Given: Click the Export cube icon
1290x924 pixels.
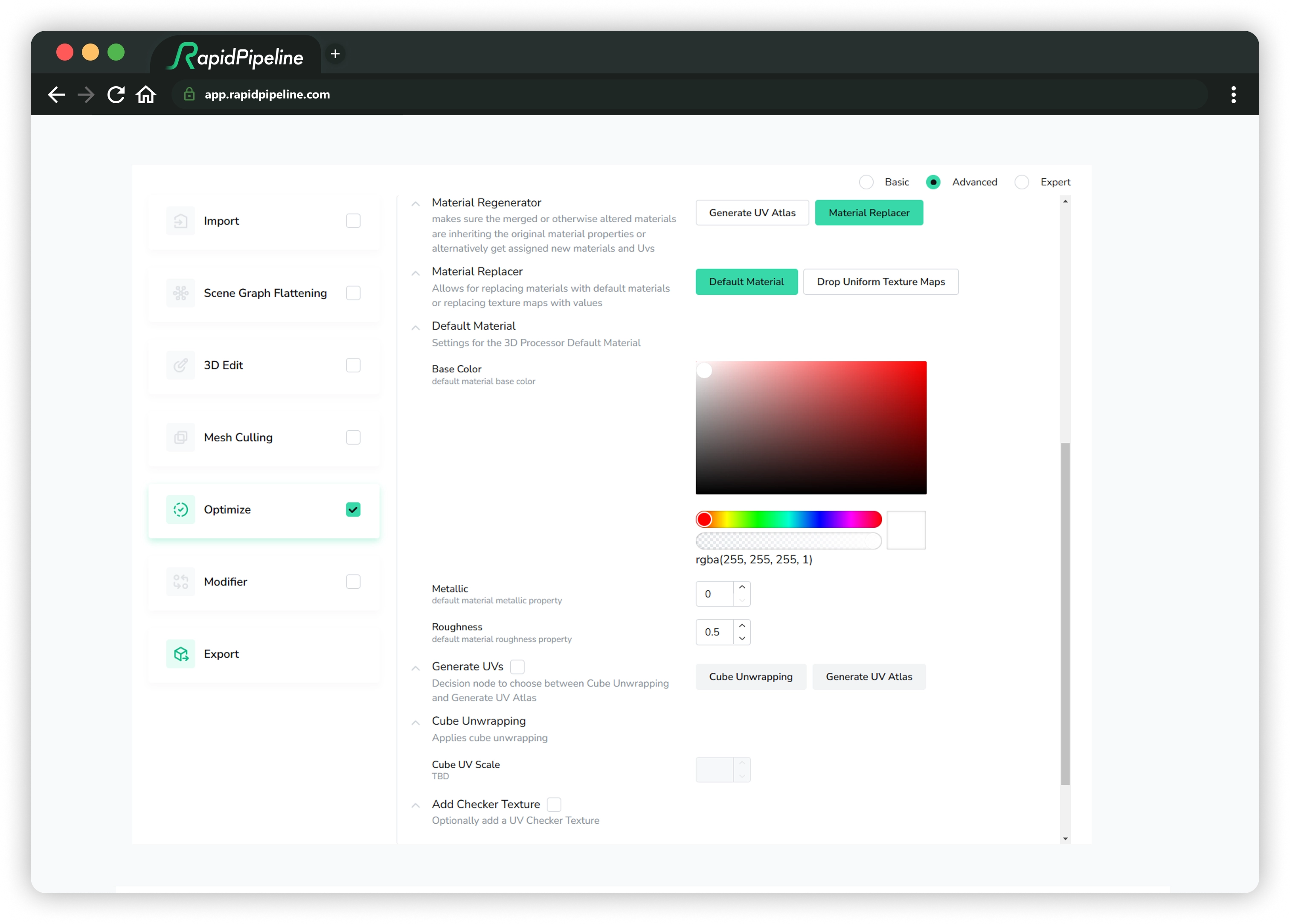Looking at the screenshot, I should pos(180,654).
